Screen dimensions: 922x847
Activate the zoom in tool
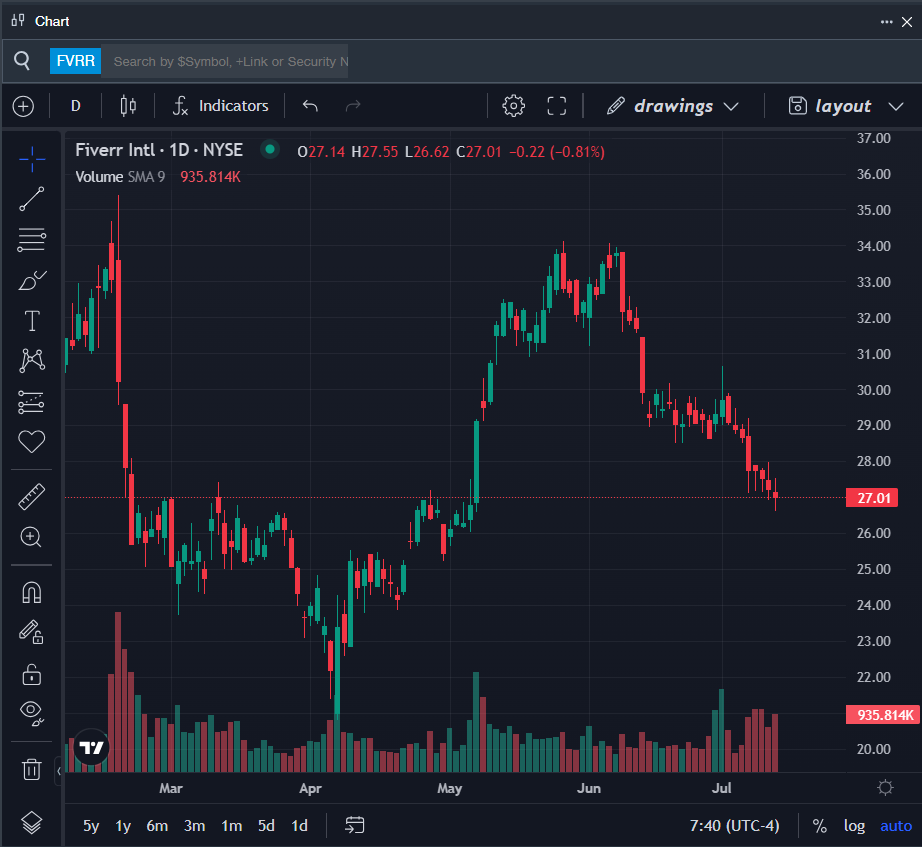coord(31,537)
